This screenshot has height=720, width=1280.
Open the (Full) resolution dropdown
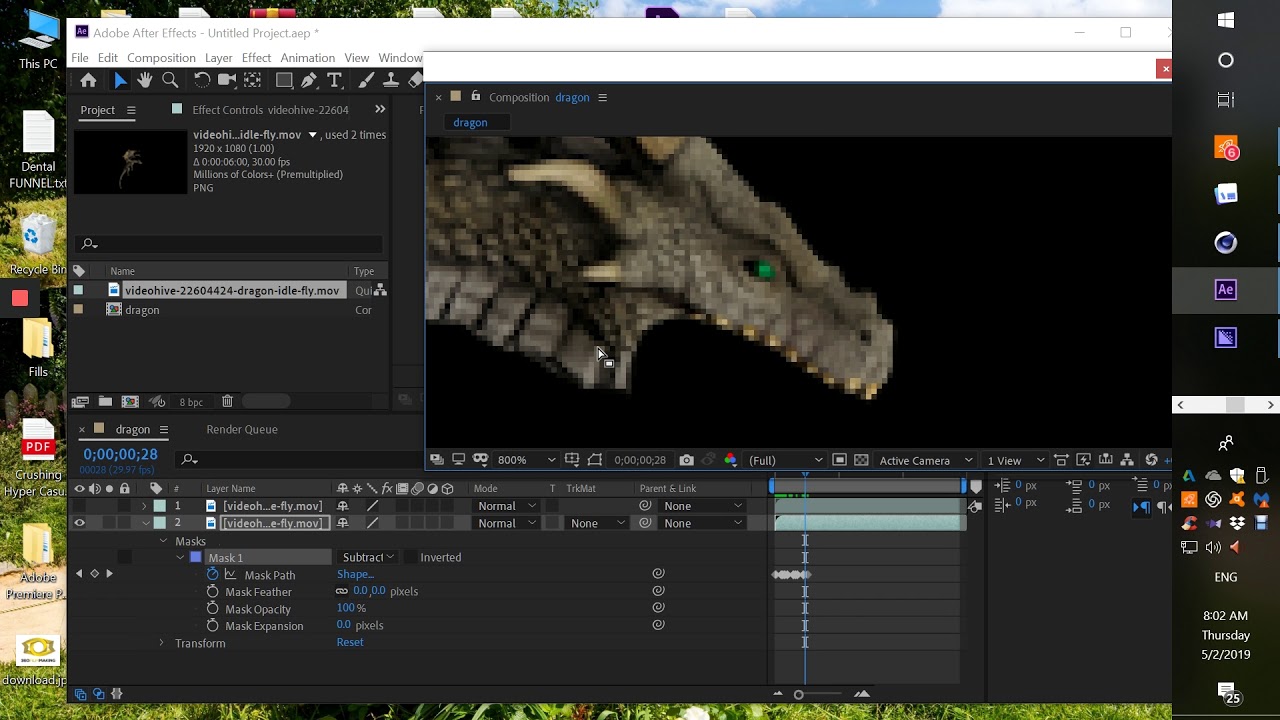785,460
